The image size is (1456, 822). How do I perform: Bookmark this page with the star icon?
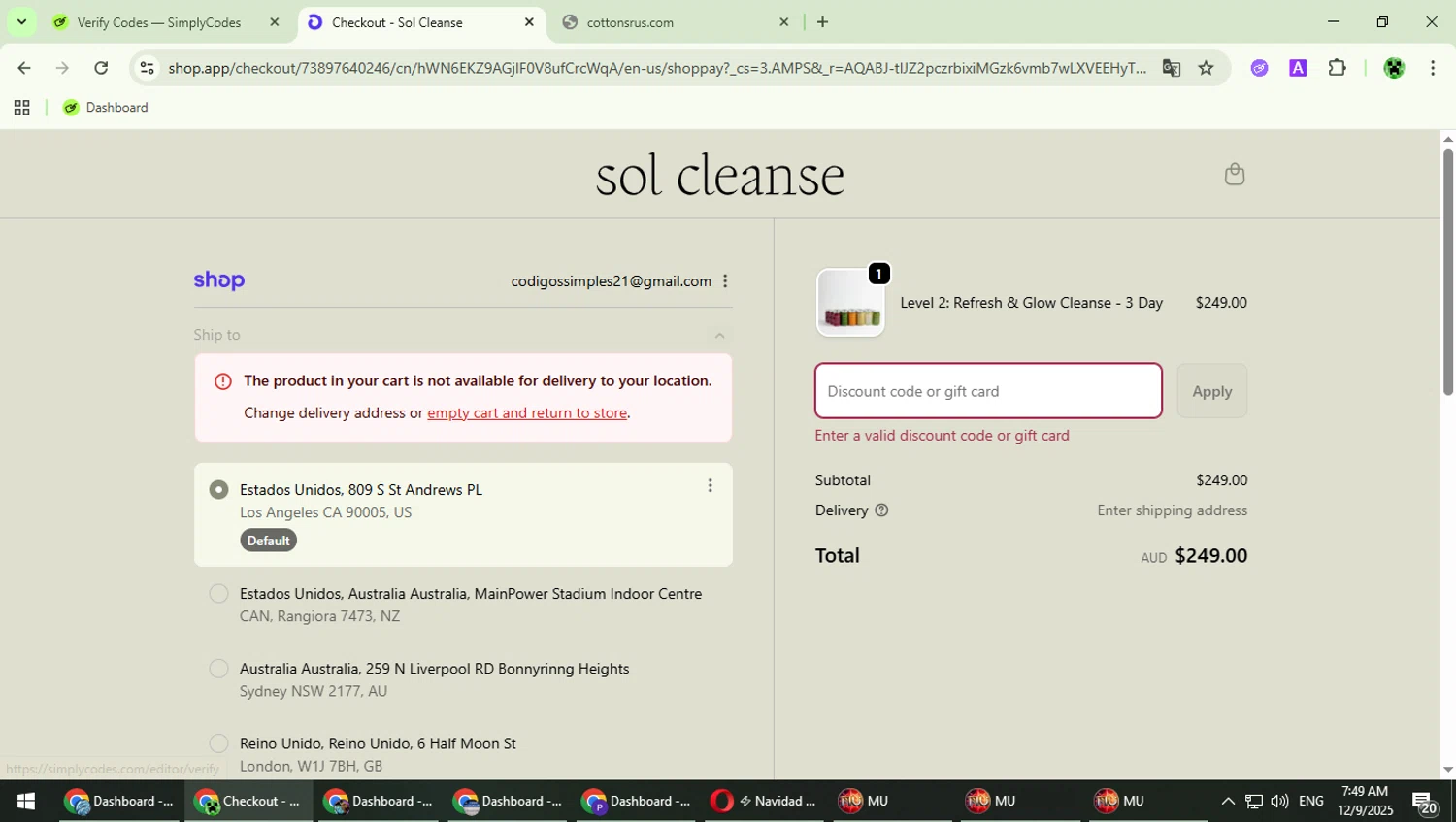[x=1206, y=68]
